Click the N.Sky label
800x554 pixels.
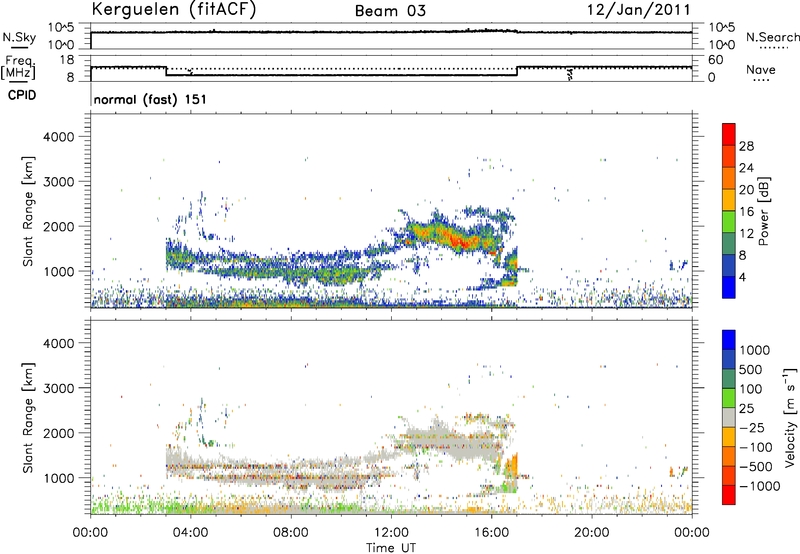coord(19,37)
